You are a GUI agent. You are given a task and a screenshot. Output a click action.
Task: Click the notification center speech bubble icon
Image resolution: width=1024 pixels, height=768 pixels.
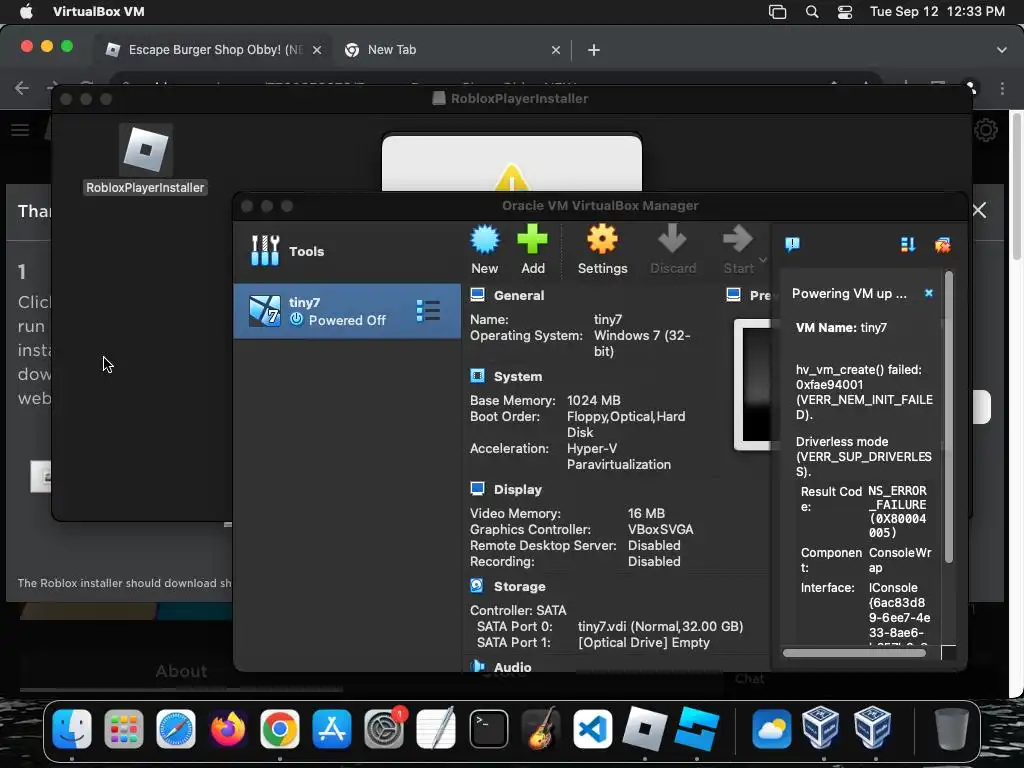point(792,244)
